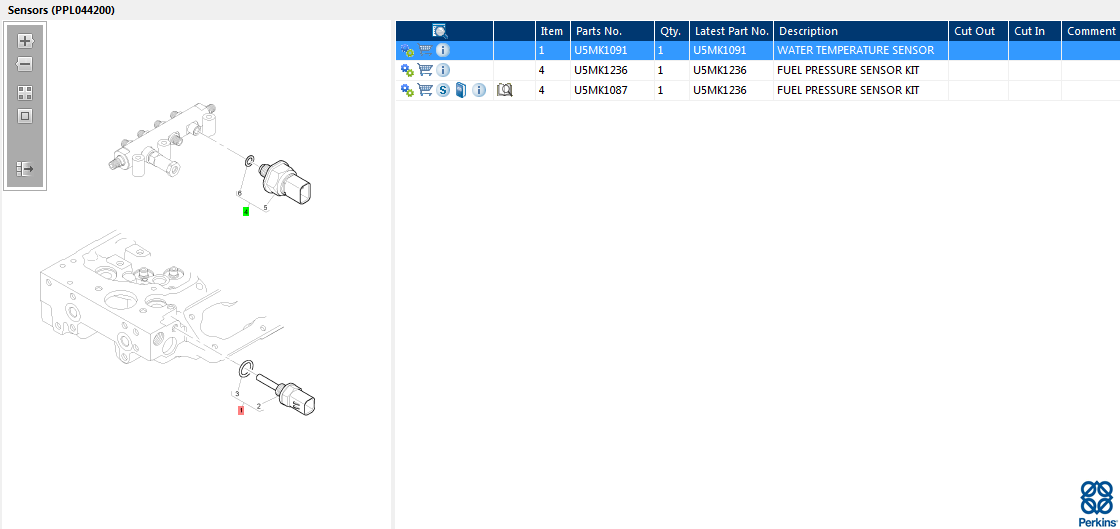Viewport: 1120px width, 529px height.
Task: Click callout number 3 on the diagram
Action: coord(237,393)
